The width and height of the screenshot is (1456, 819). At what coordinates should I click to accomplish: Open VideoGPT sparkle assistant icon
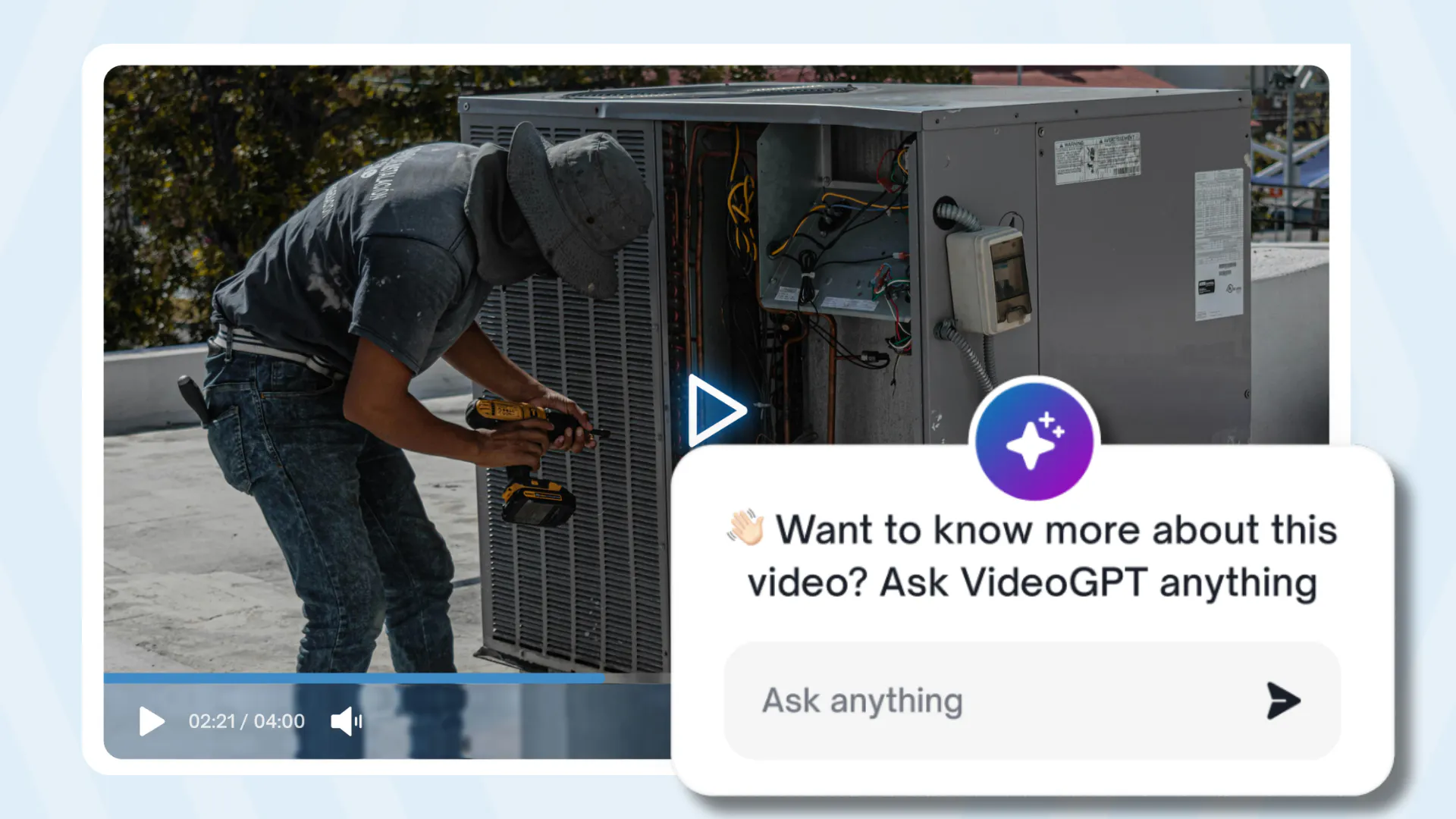tap(1034, 441)
